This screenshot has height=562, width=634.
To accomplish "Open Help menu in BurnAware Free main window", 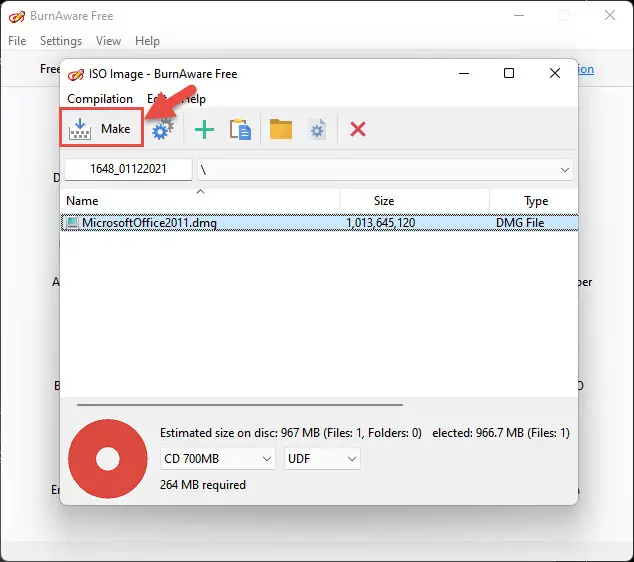I will 147,41.
